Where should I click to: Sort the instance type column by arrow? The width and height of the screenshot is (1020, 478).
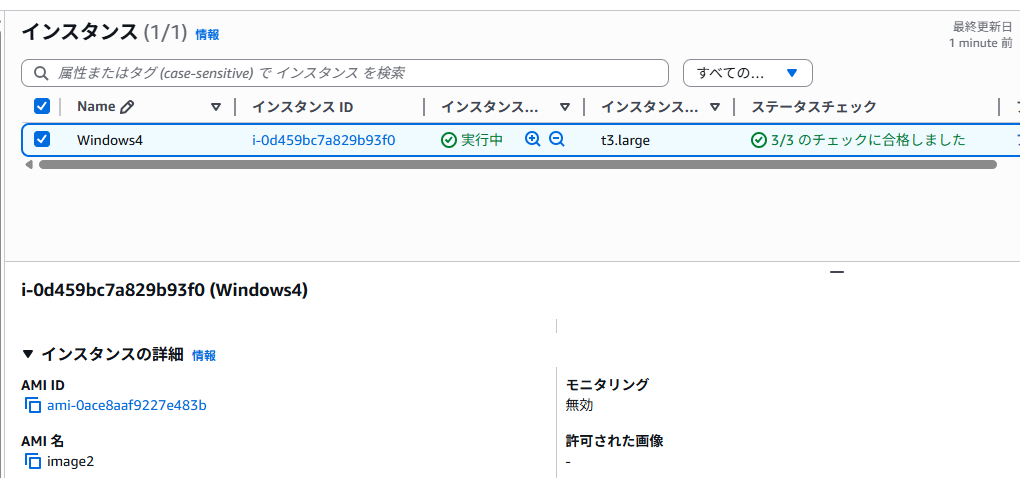click(715, 107)
